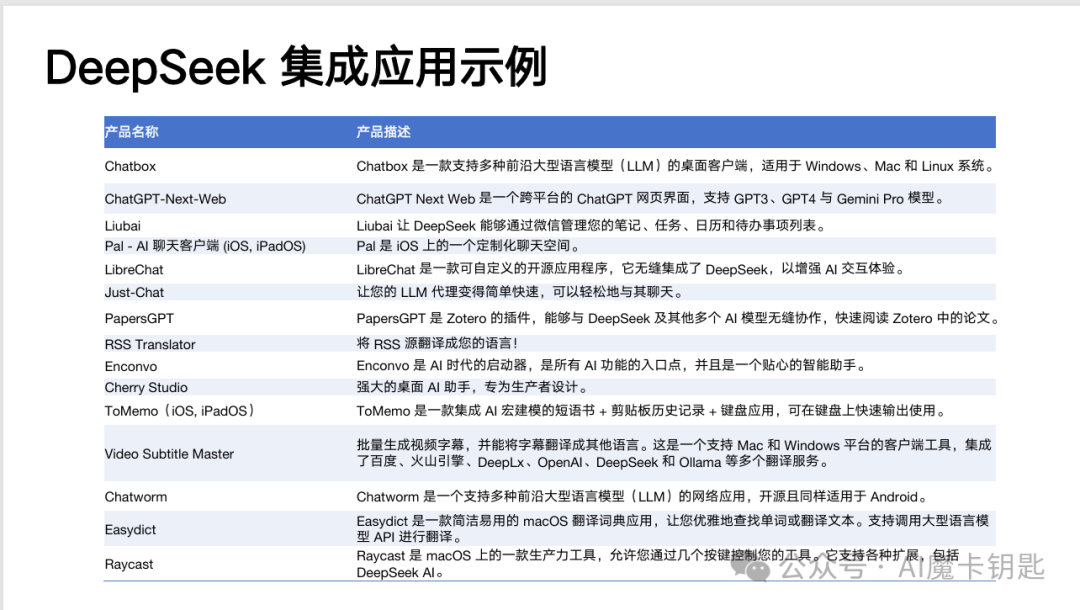Click the description starting "LibreChat 是一款可自定义"

click(632, 269)
